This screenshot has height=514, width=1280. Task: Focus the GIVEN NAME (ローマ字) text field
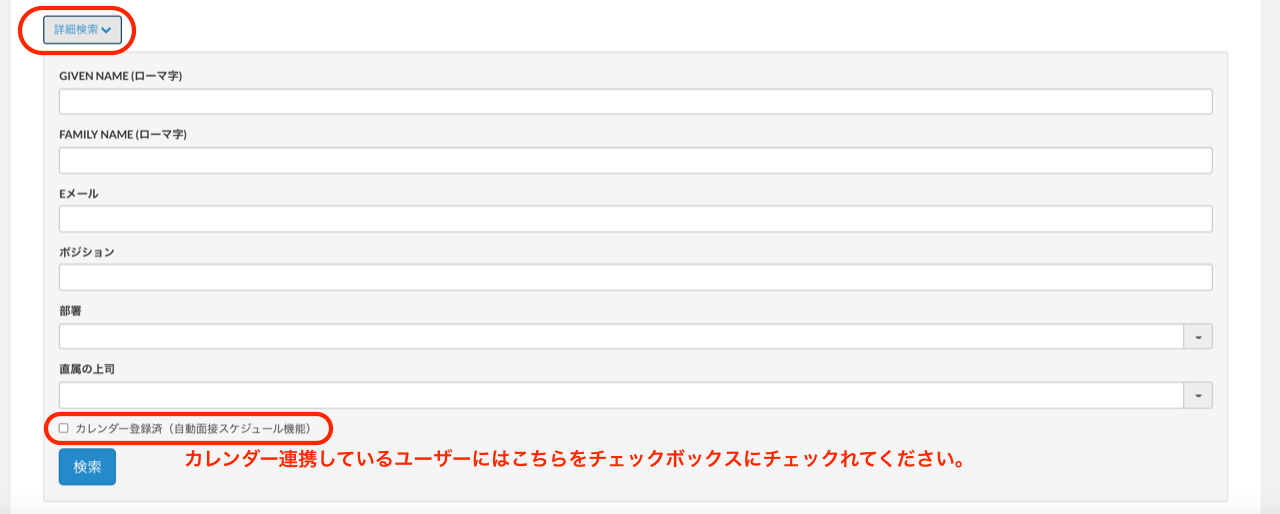point(635,102)
